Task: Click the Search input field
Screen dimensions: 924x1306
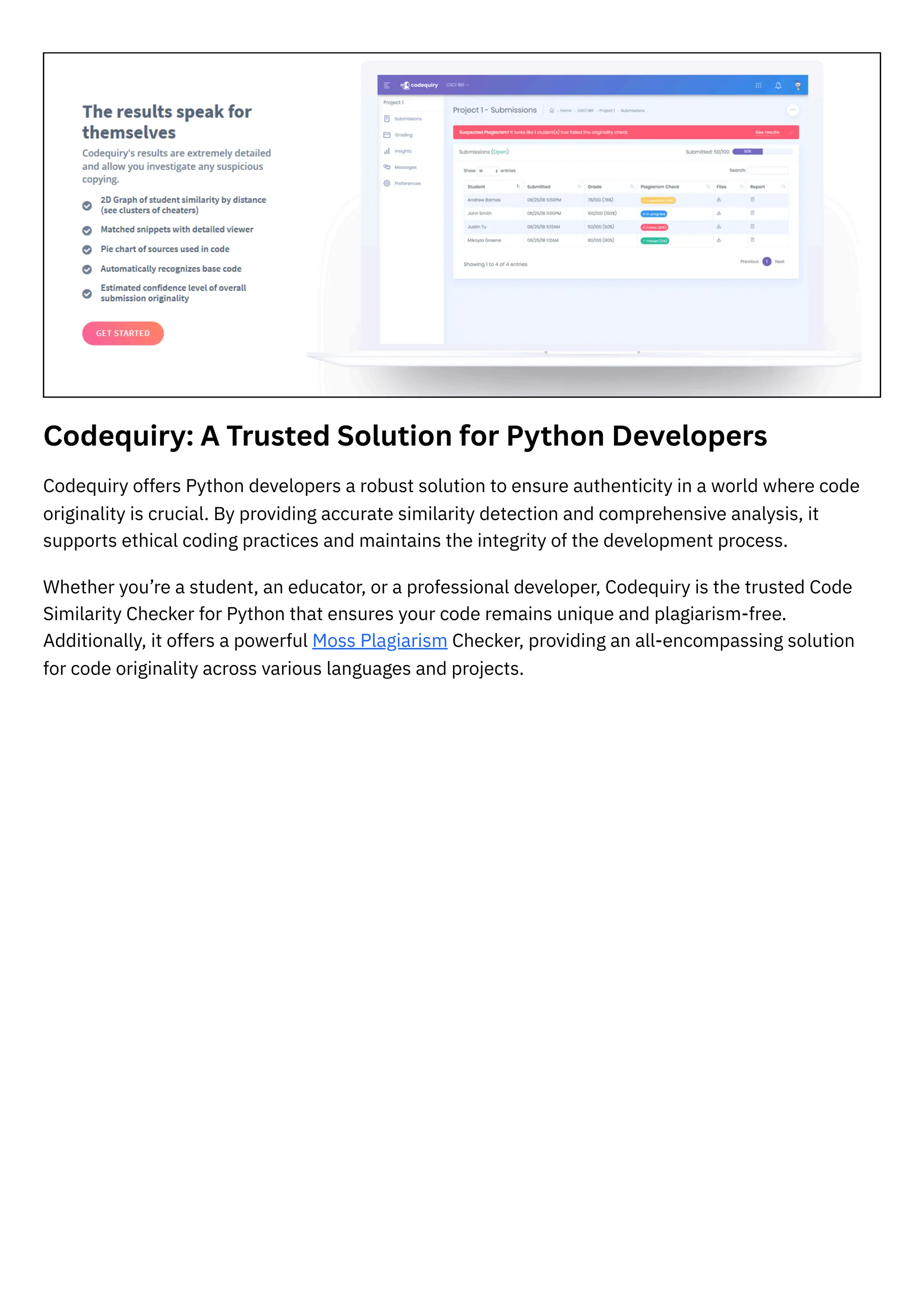Action: [767, 171]
